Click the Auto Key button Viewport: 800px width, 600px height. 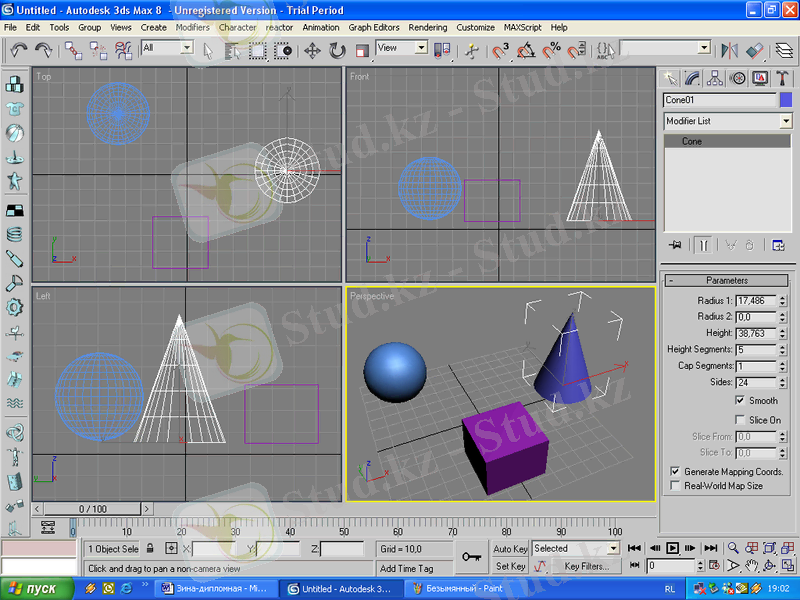(510, 549)
